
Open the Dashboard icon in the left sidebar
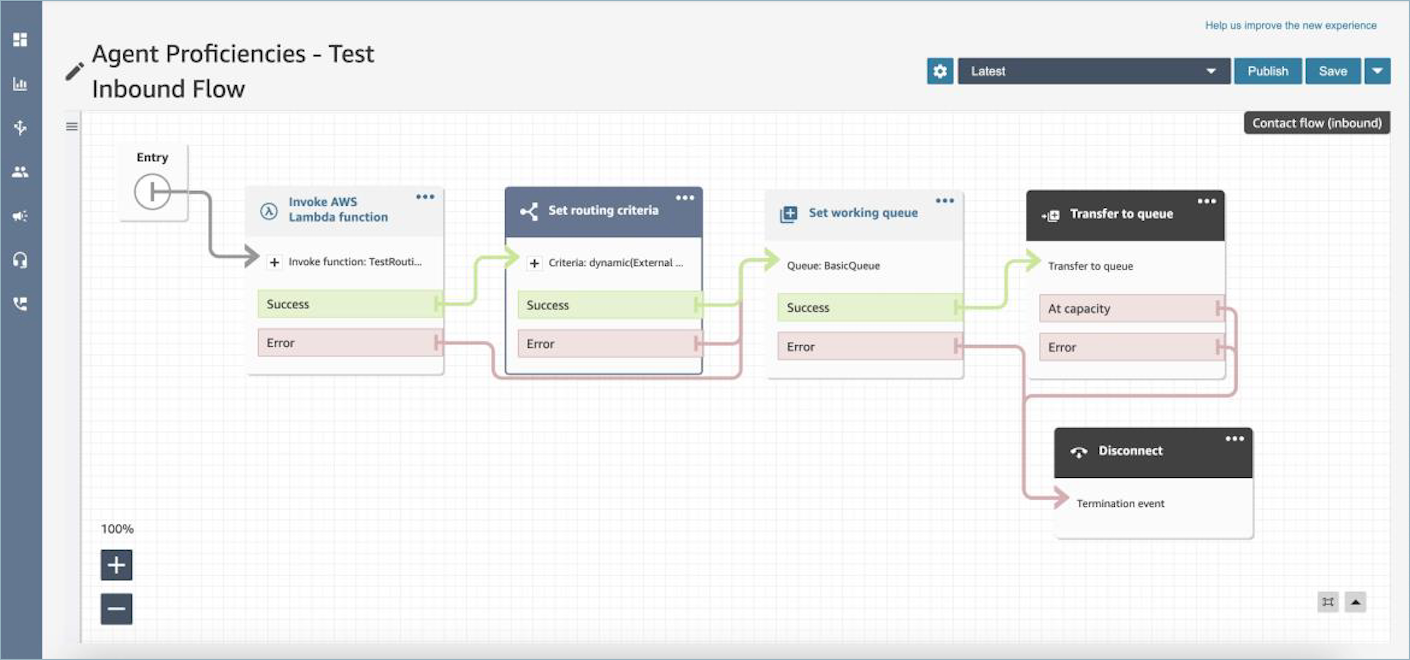[18, 40]
